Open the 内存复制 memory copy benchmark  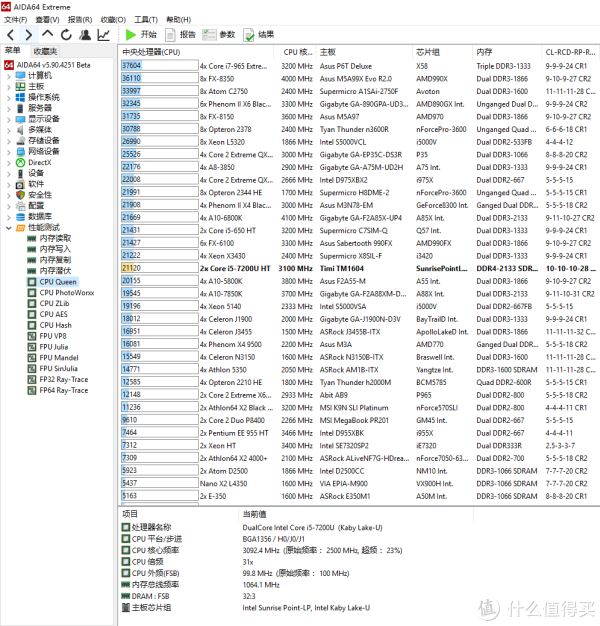click(x=55, y=260)
